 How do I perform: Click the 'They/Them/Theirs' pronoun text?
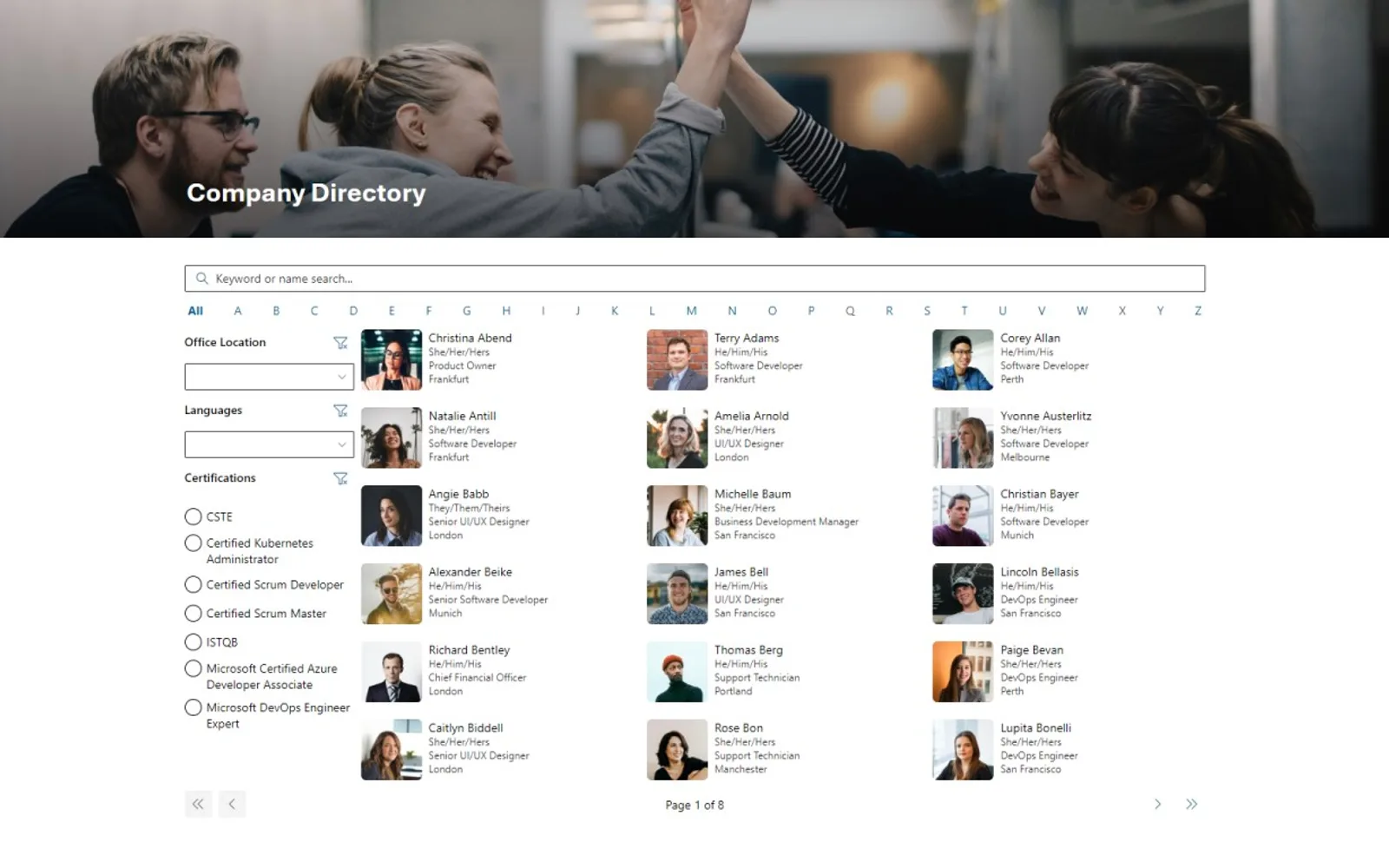coord(469,508)
